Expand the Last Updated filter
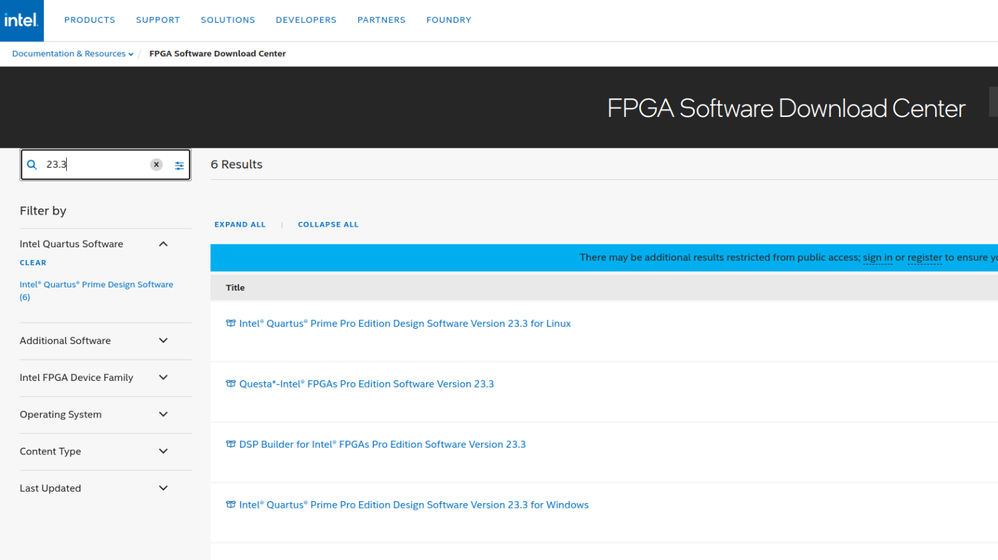Image resolution: width=998 pixels, height=560 pixels. [x=163, y=488]
